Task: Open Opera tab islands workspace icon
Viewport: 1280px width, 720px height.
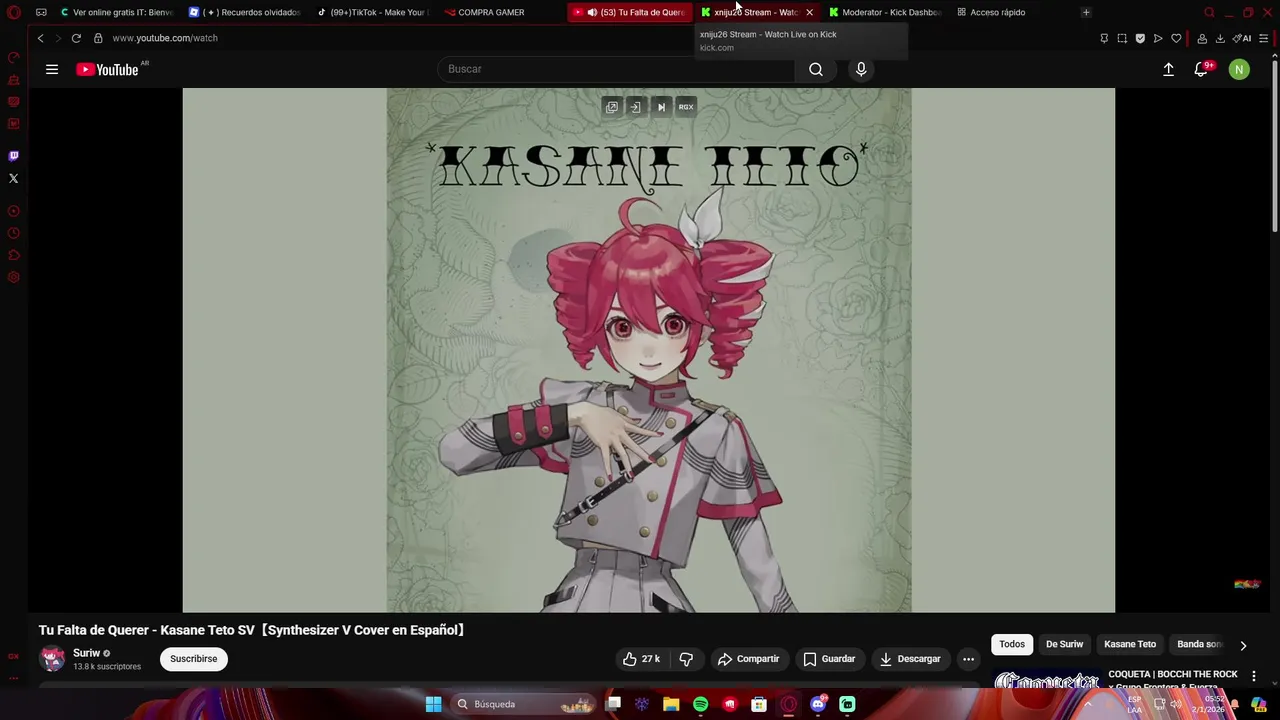Action: click(x=41, y=12)
